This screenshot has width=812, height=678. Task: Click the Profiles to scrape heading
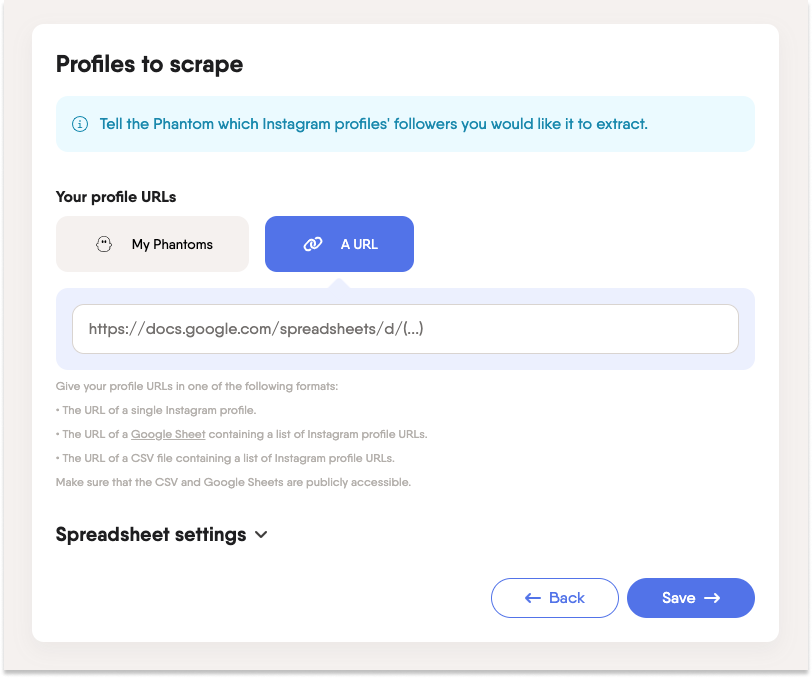click(x=149, y=64)
